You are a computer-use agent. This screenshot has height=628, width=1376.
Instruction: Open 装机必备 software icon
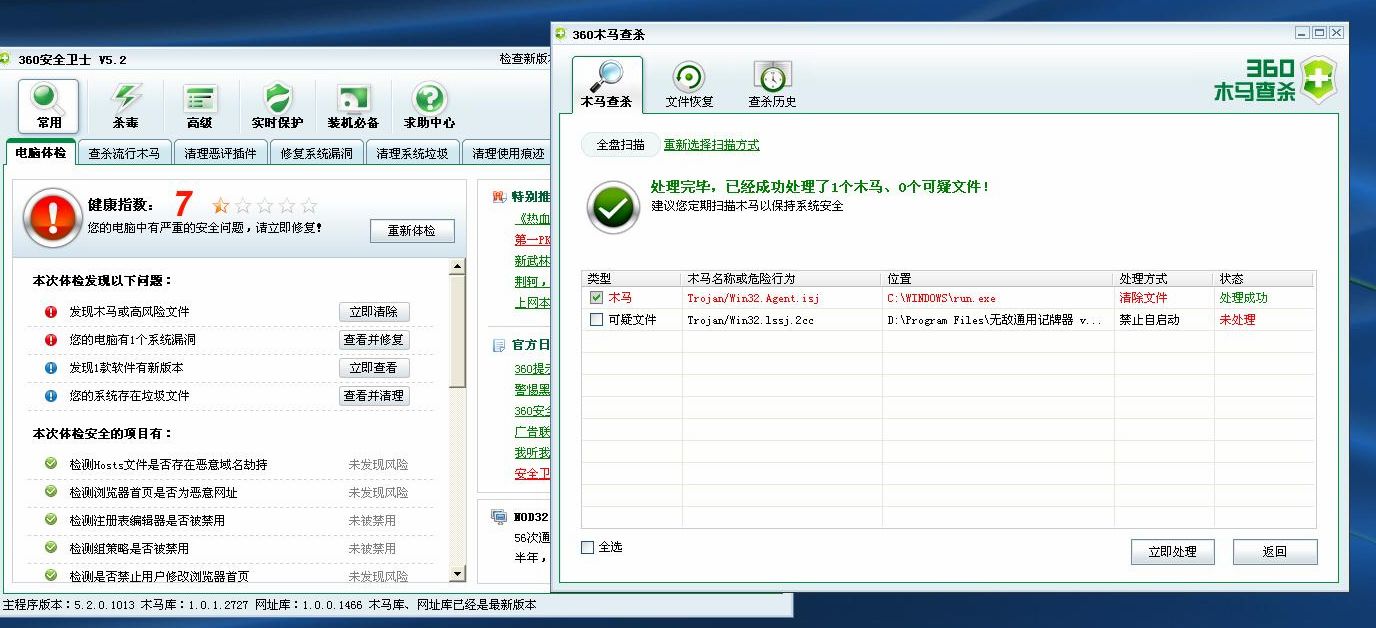point(353,106)
